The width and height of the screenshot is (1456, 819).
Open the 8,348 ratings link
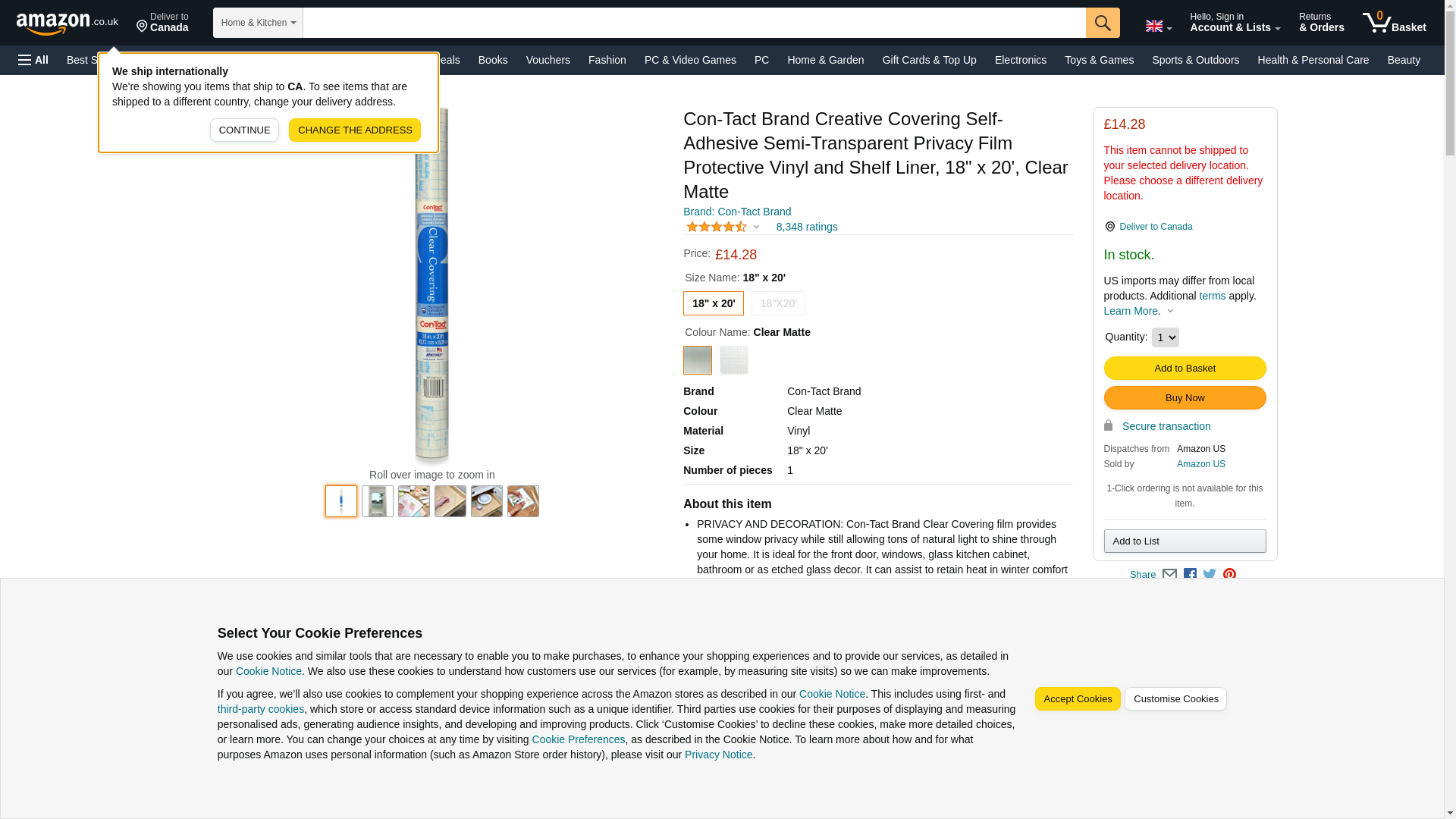click(806, 227)
